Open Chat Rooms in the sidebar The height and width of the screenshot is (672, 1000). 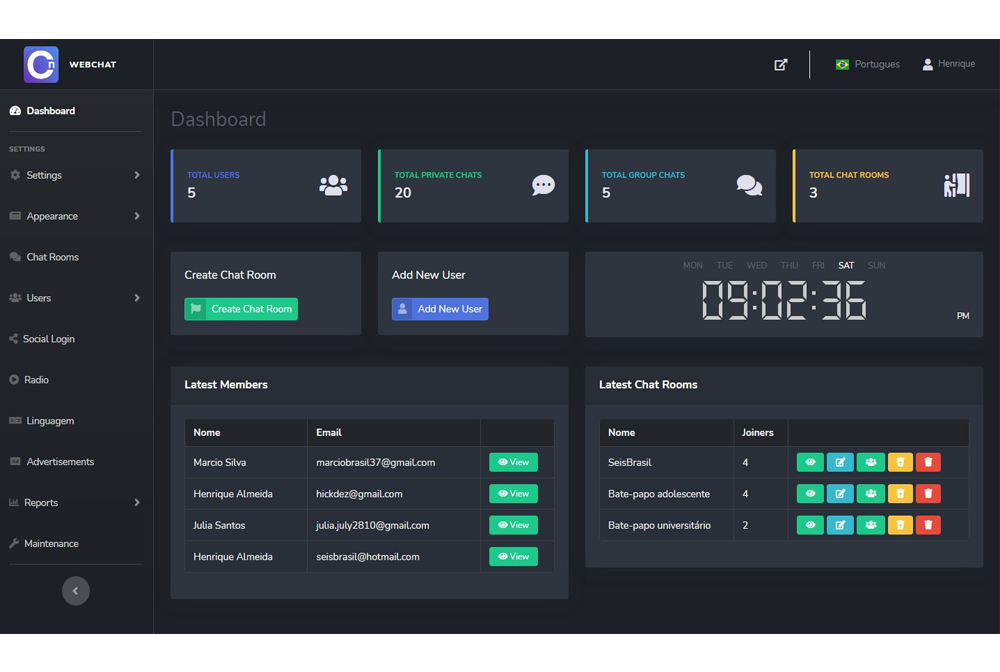pos(52,257)
